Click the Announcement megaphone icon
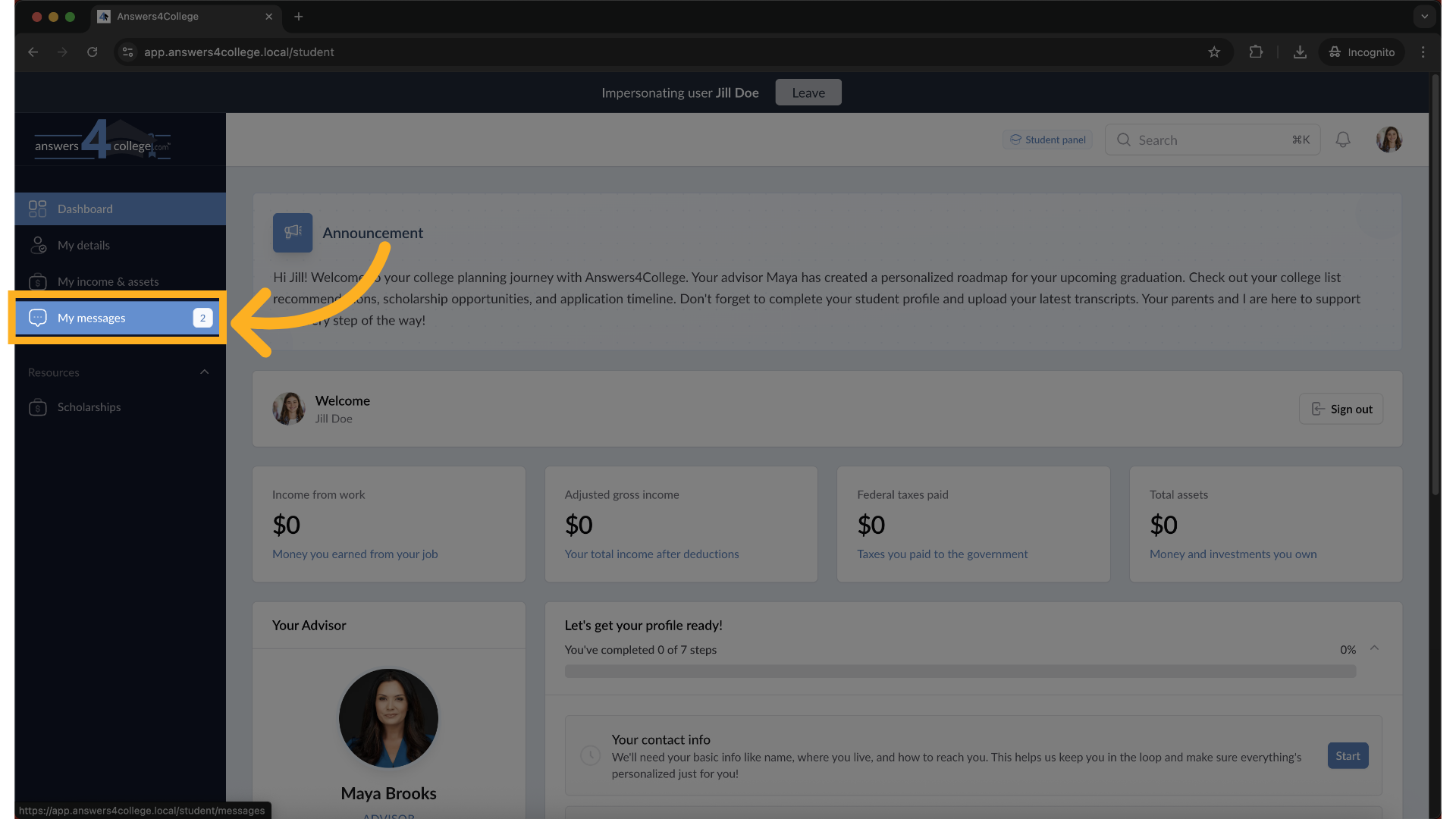 point(293,233)
